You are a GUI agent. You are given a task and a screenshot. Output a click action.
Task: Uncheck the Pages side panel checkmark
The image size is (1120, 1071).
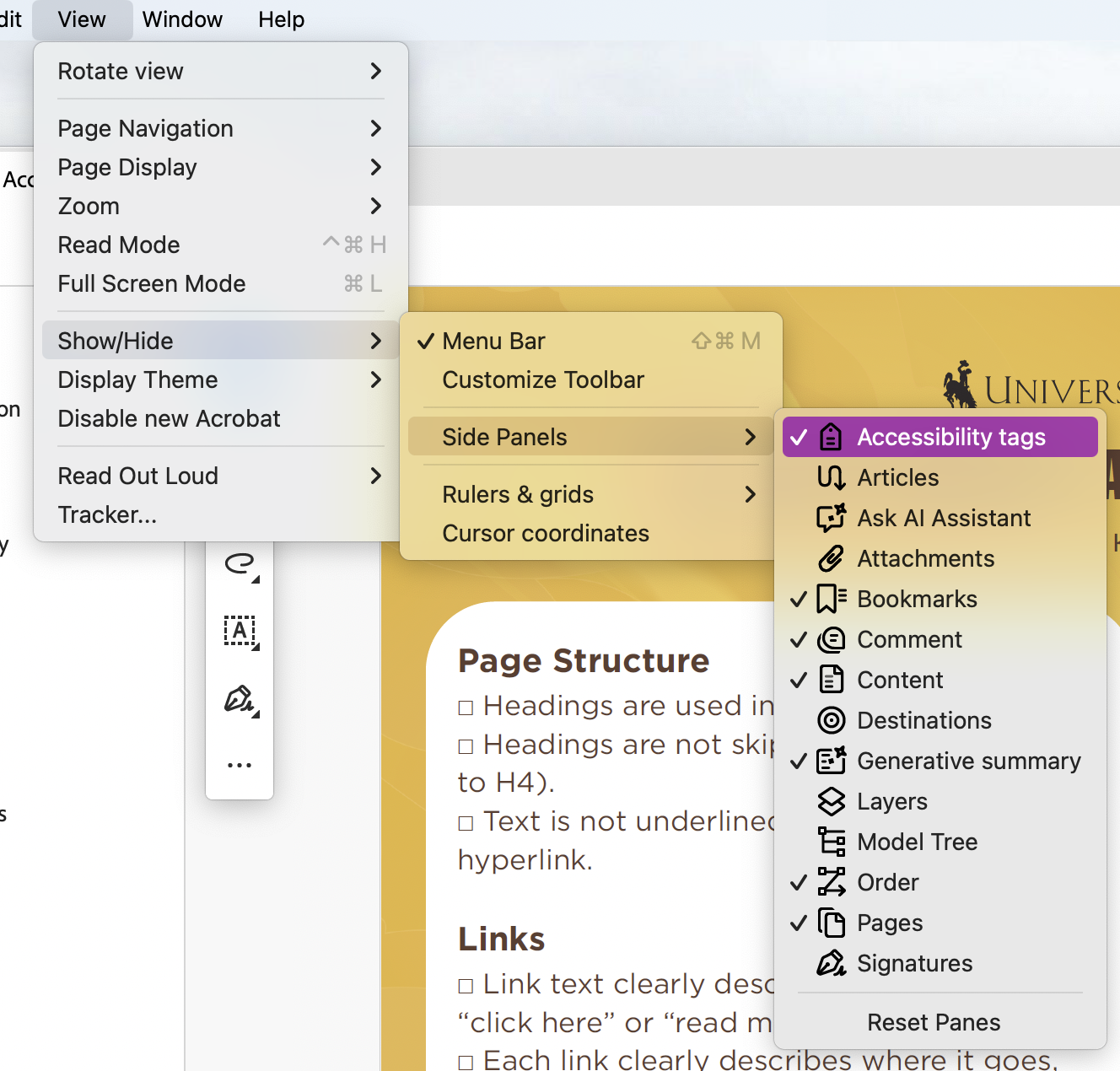799,923
